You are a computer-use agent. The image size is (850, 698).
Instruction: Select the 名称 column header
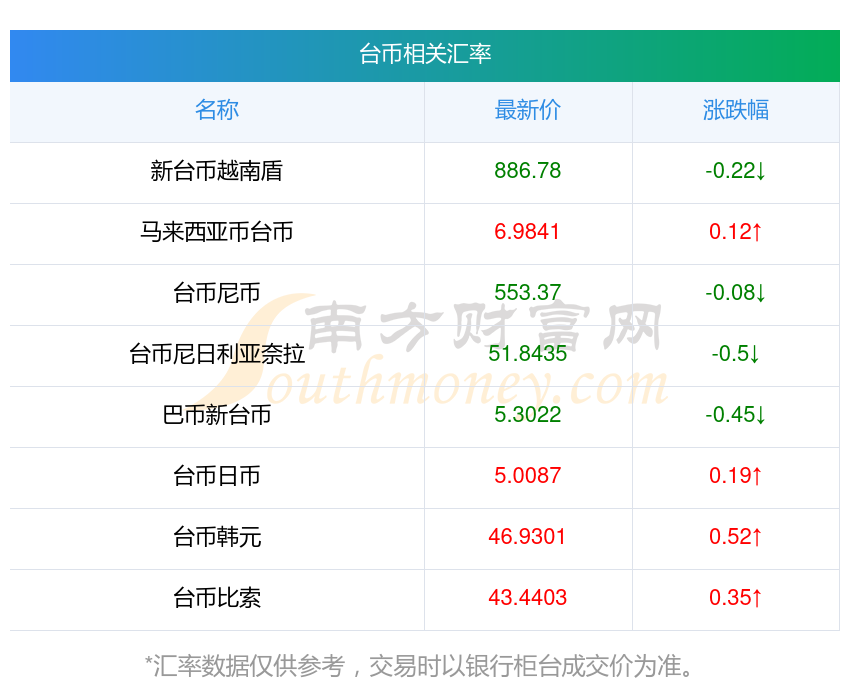[217, 110]
